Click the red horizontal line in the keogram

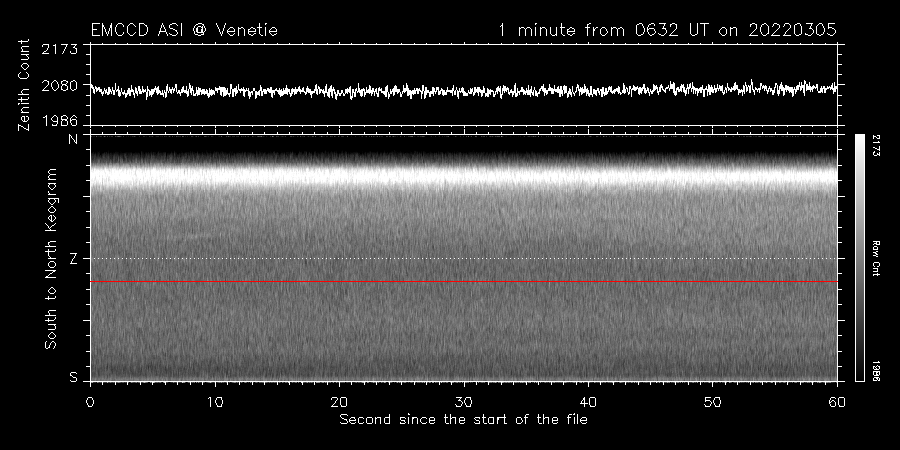pos(464,282)
